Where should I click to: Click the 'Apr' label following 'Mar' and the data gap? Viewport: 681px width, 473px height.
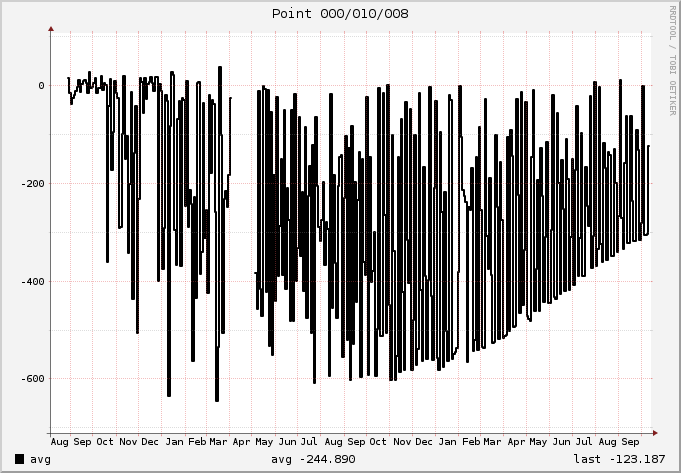coord(241,442)
